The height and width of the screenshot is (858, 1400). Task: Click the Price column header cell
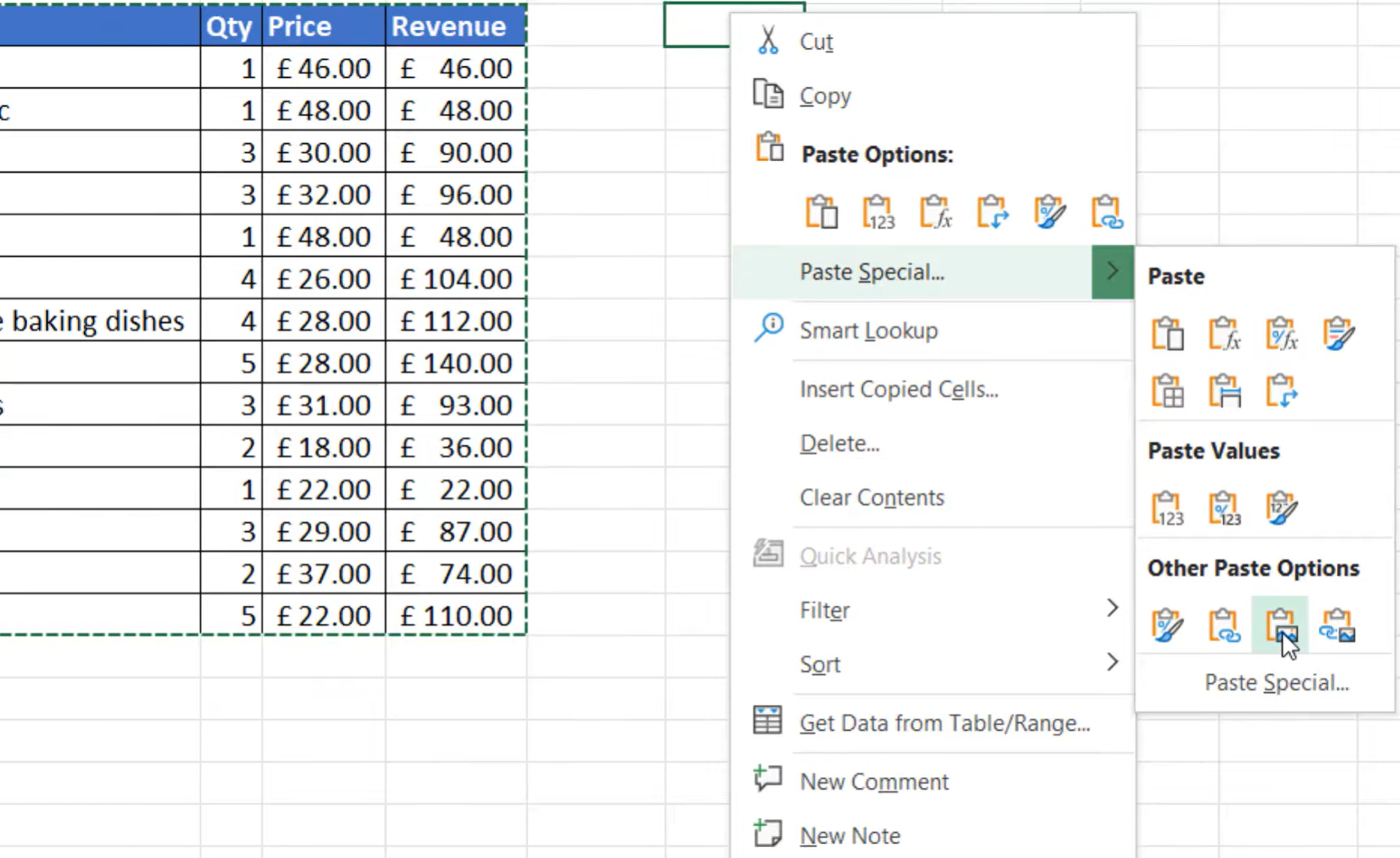324,26
